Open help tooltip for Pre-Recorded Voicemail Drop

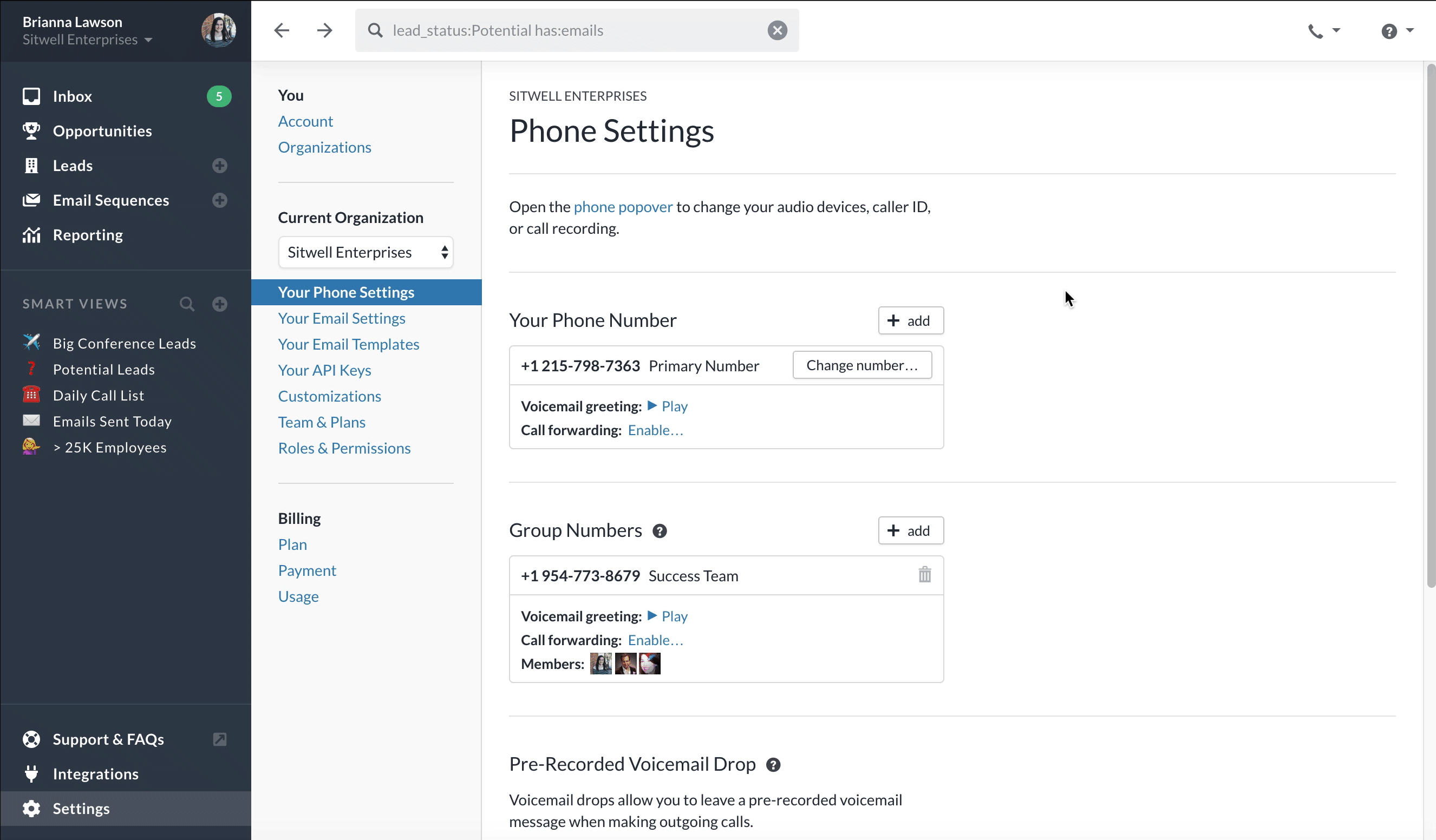click(x=773, y=765)
